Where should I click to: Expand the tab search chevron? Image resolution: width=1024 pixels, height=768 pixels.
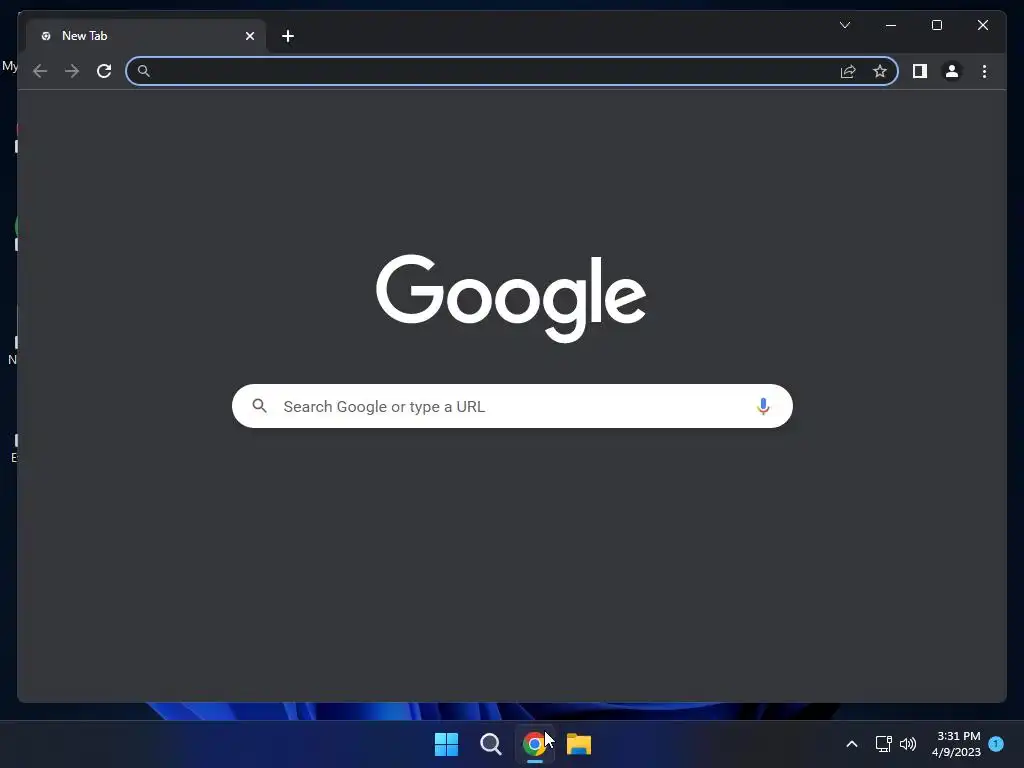point(844,25)
